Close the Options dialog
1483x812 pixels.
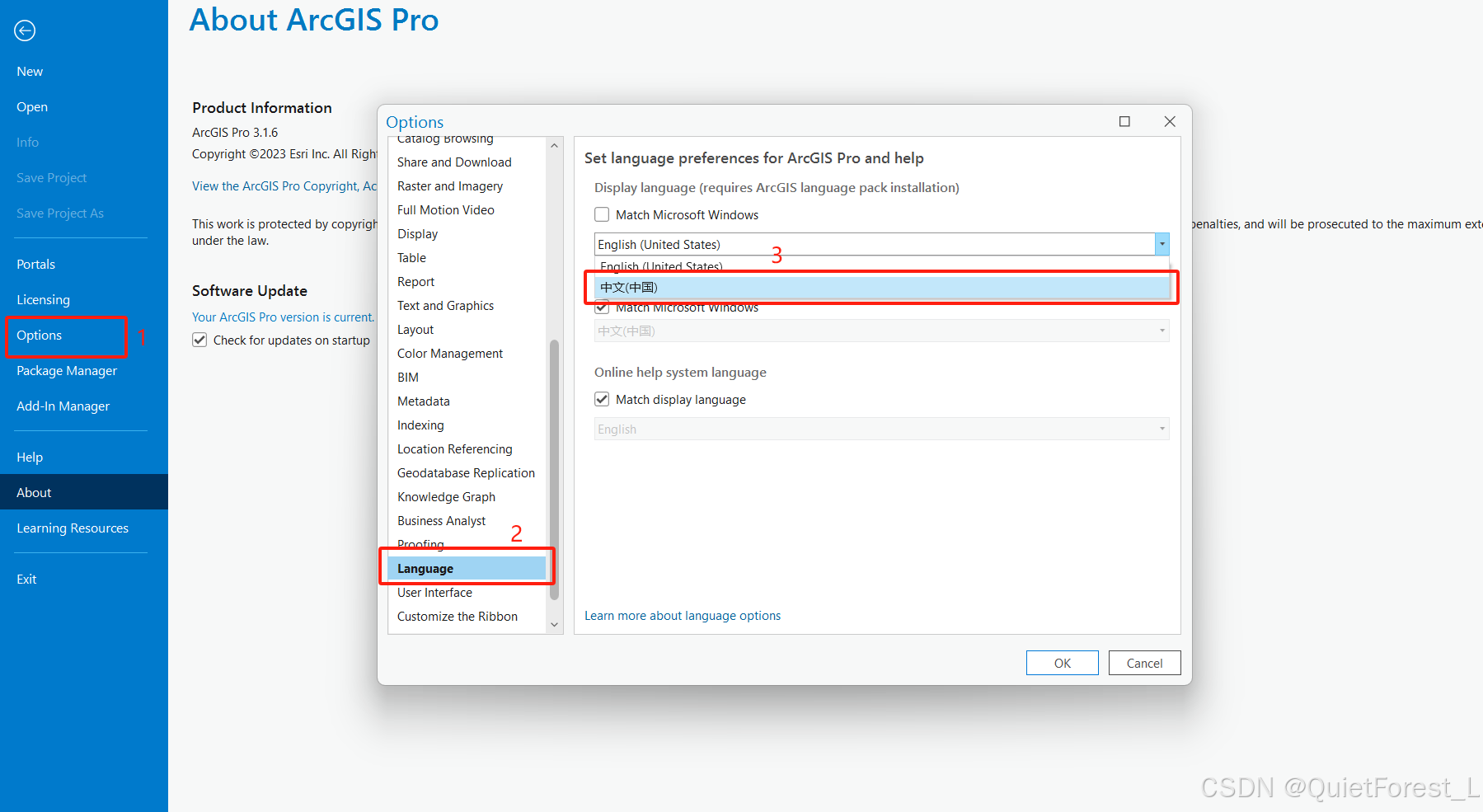1170,121
